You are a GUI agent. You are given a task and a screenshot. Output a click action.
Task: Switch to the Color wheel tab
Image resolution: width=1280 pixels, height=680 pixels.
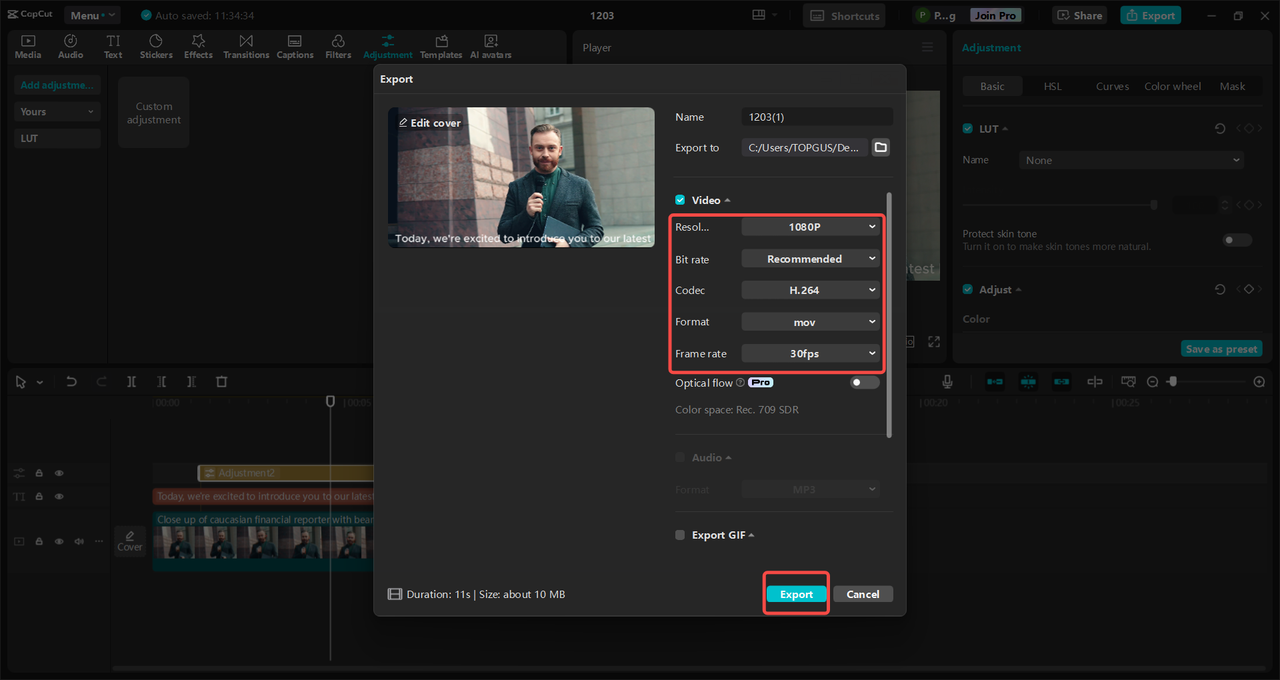(x=1173, y=86)
